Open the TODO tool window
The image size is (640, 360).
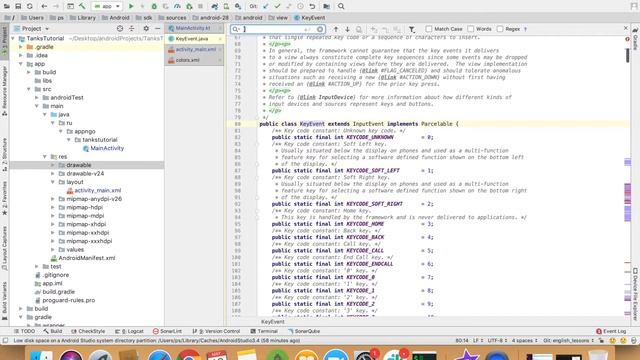[x=24, y=331]
